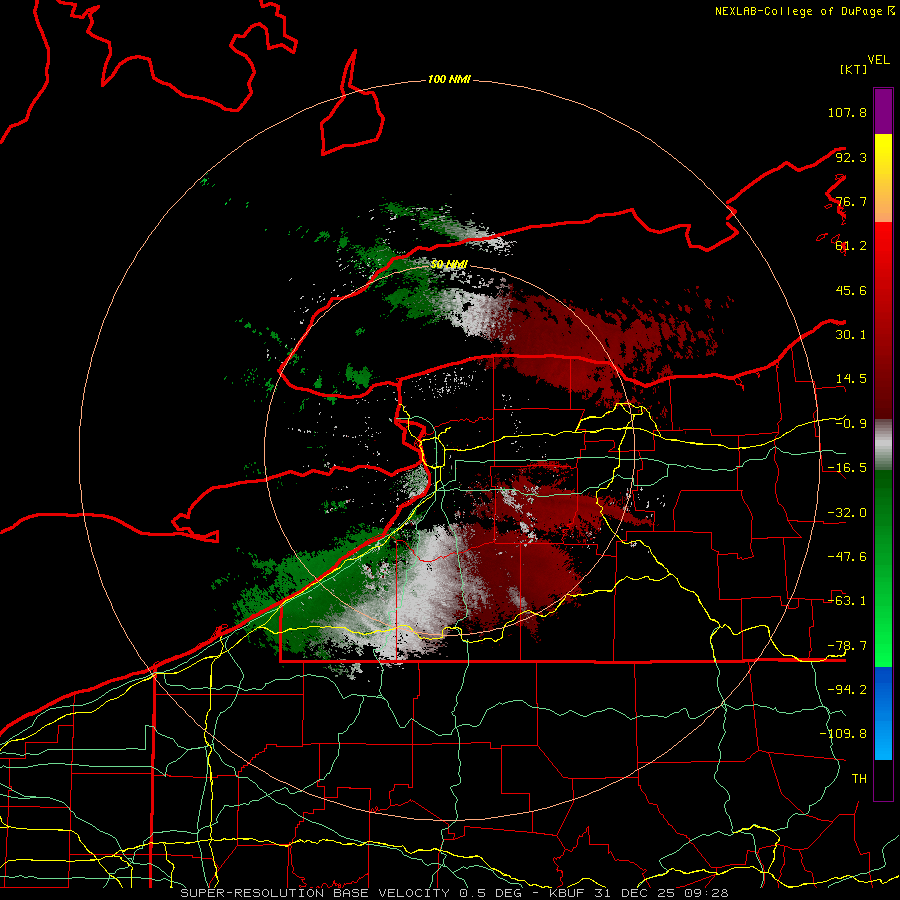Screen dimensions: 900x900
Task: Click the 50 NMI range ring label
Action: point(449,265)
